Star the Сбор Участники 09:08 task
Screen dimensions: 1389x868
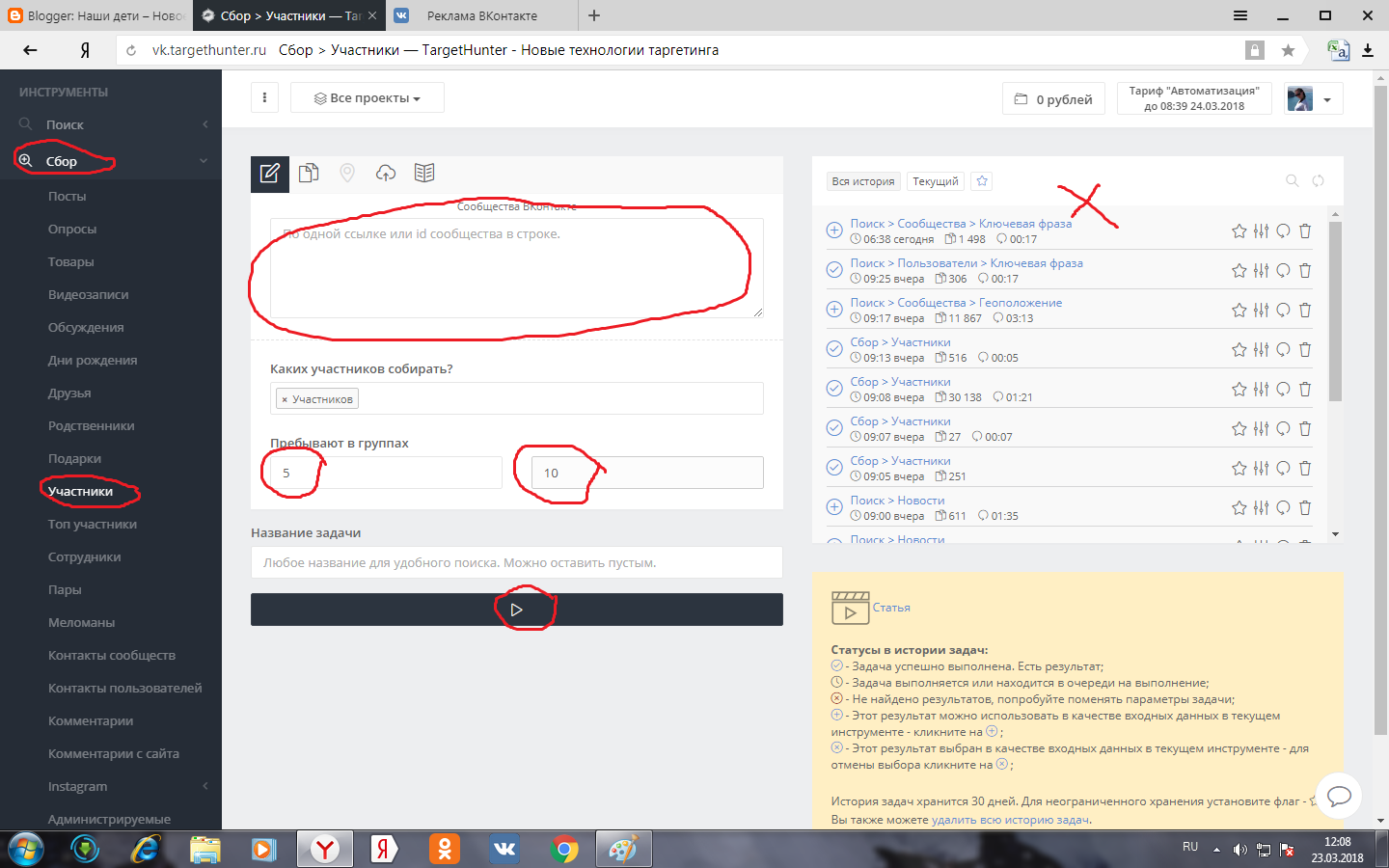pyautogui.click(x=1239, y=389)
